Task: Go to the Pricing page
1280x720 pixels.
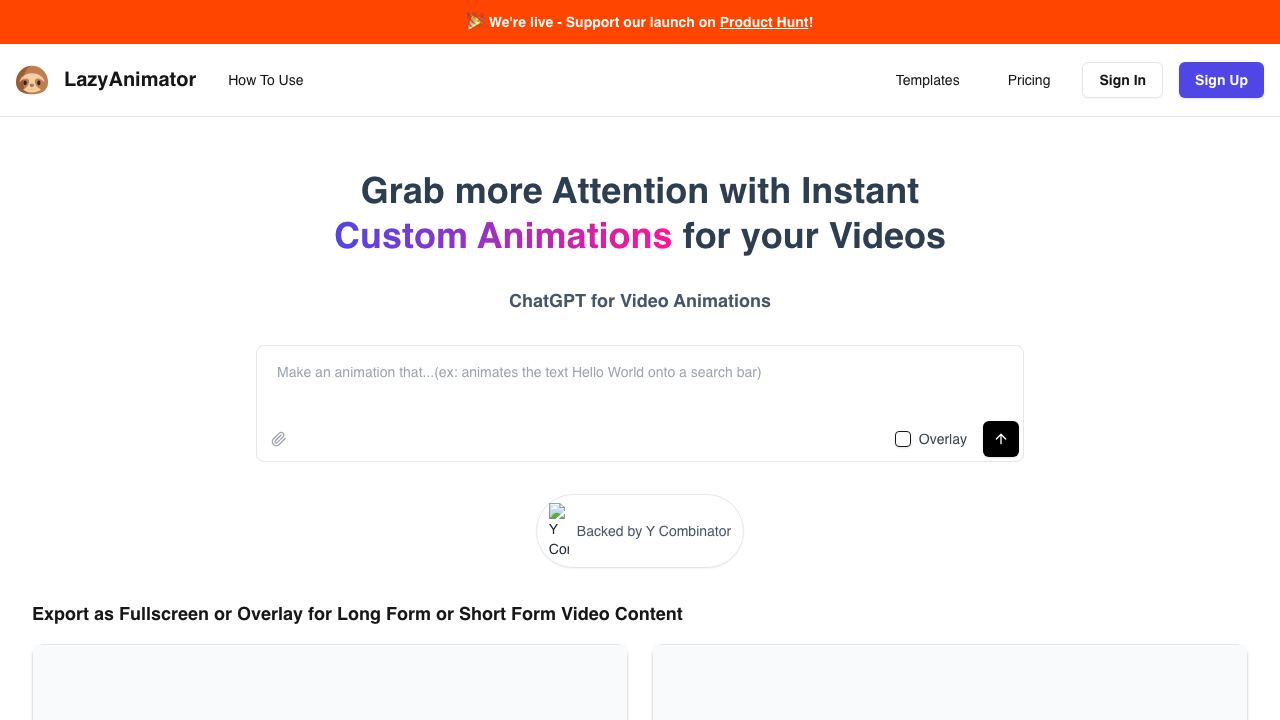Action: [1029, 80]
